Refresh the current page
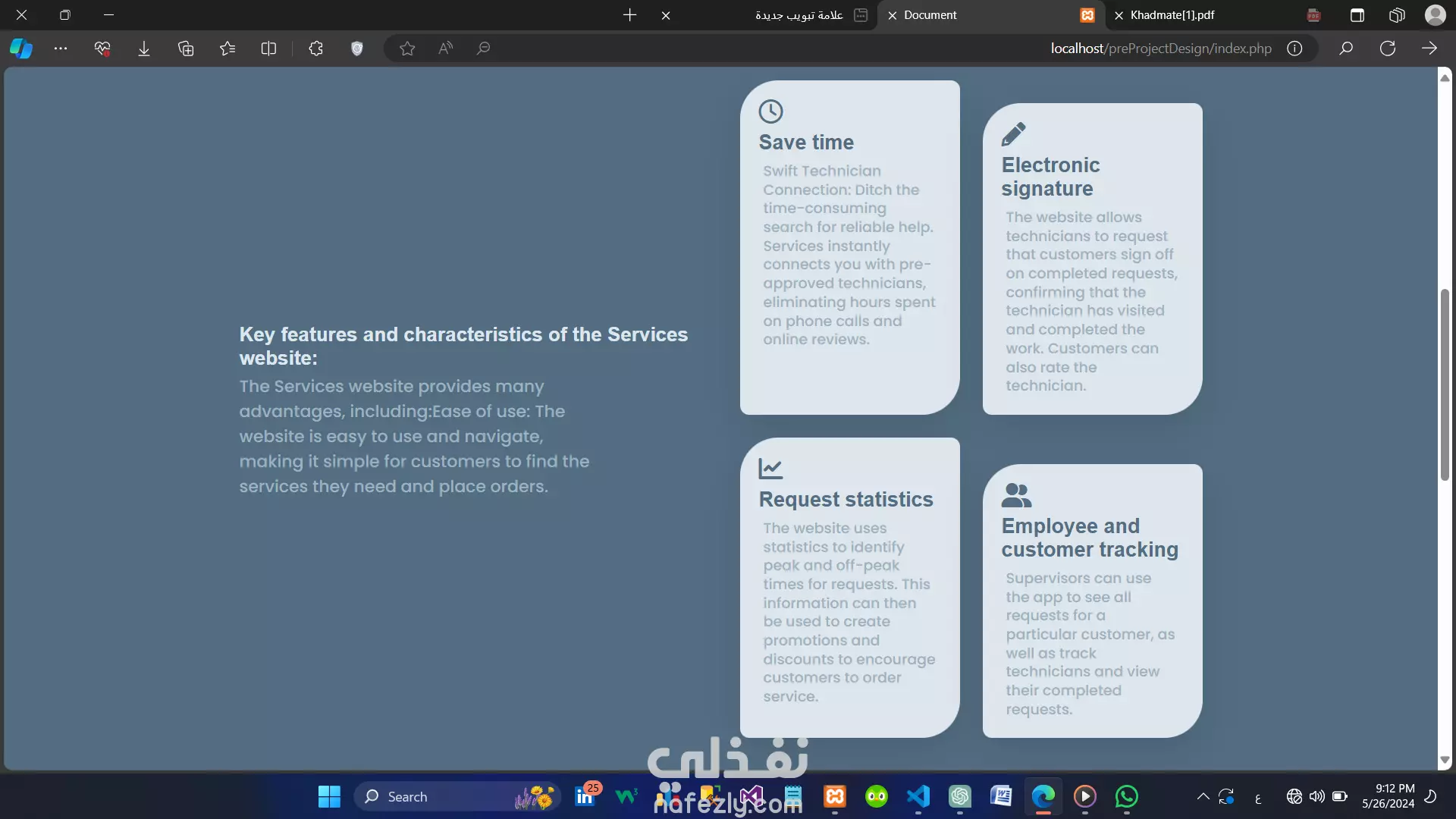1456x819 pixels. click(x=1388, y=49)
